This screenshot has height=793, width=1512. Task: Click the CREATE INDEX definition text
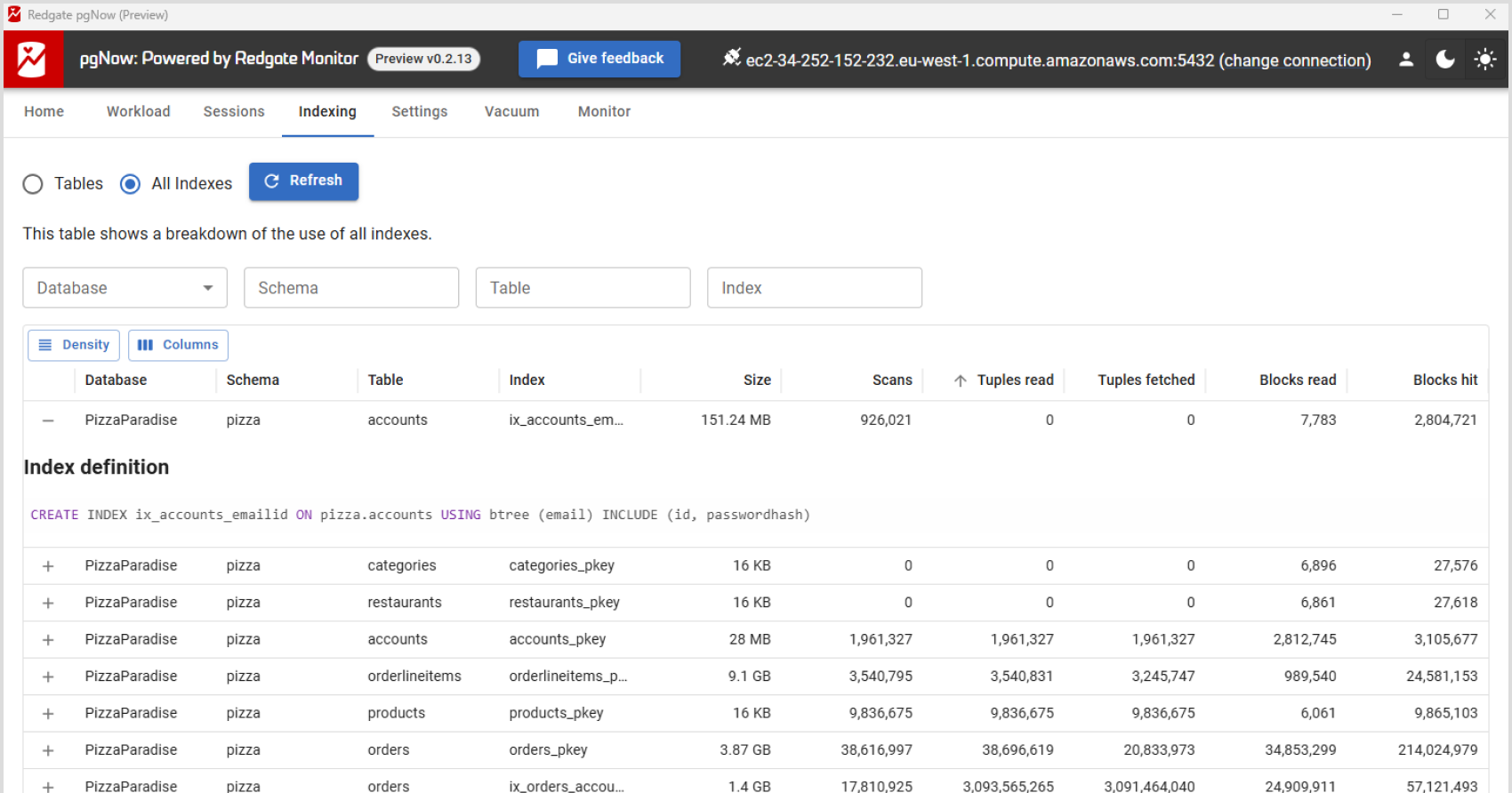click(420, 515)
